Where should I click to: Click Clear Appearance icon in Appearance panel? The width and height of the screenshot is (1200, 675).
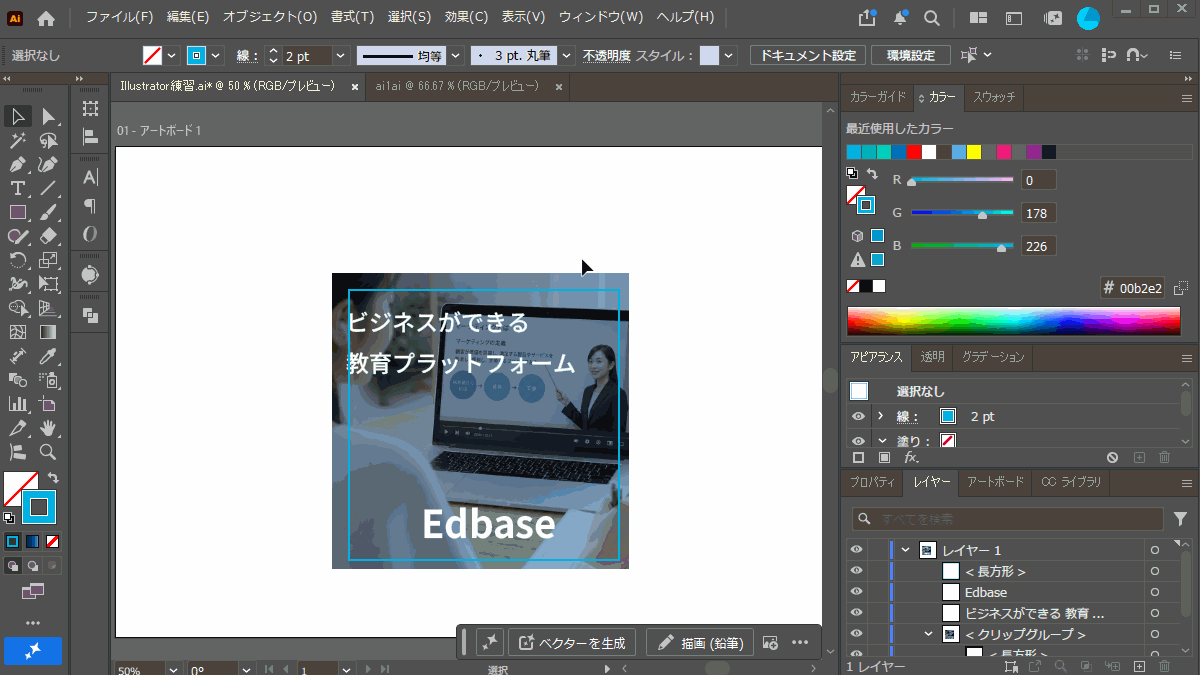(x=1112, y=457)
